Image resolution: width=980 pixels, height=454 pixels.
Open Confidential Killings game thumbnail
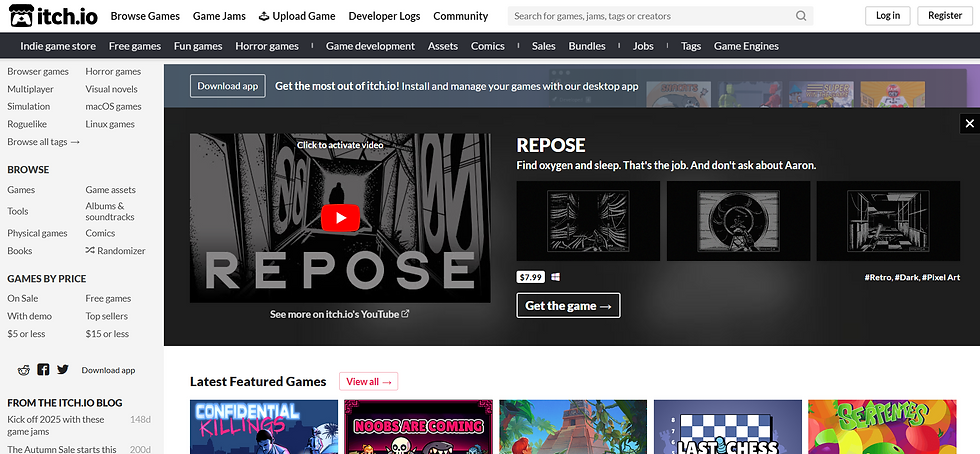(x=264, y=427)
